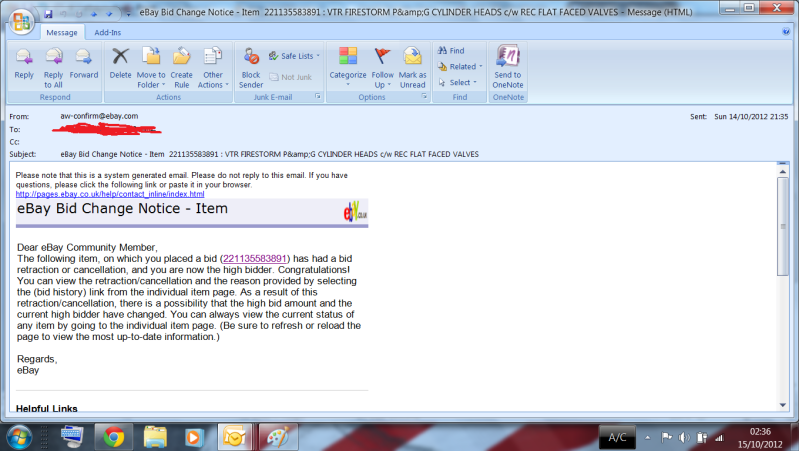The height and width of the screenshot is (451, 799).
Task: Open Follow Up flag menu
Action: pos(382,68)
